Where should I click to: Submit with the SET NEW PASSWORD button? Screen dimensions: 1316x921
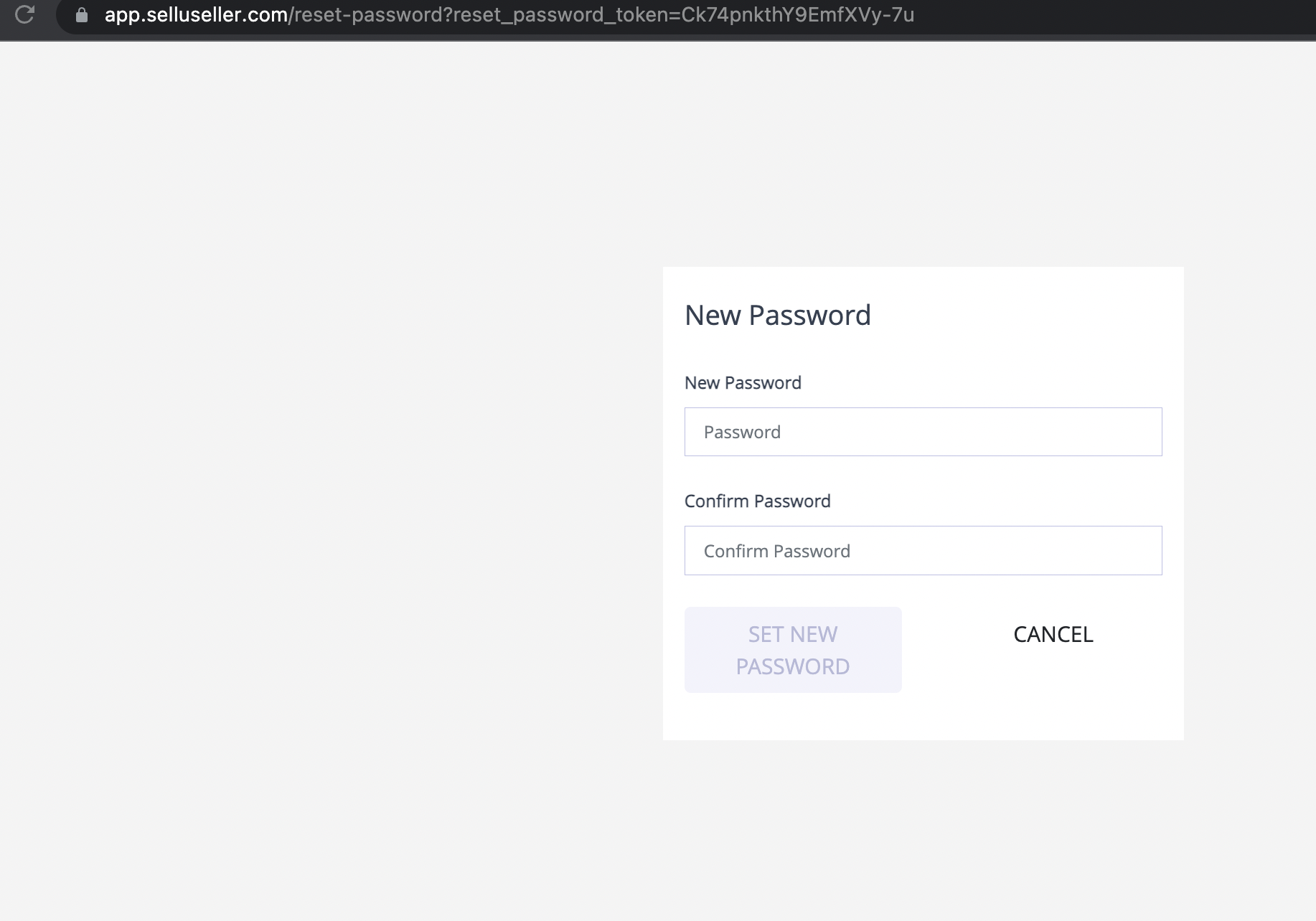(793, 650)
